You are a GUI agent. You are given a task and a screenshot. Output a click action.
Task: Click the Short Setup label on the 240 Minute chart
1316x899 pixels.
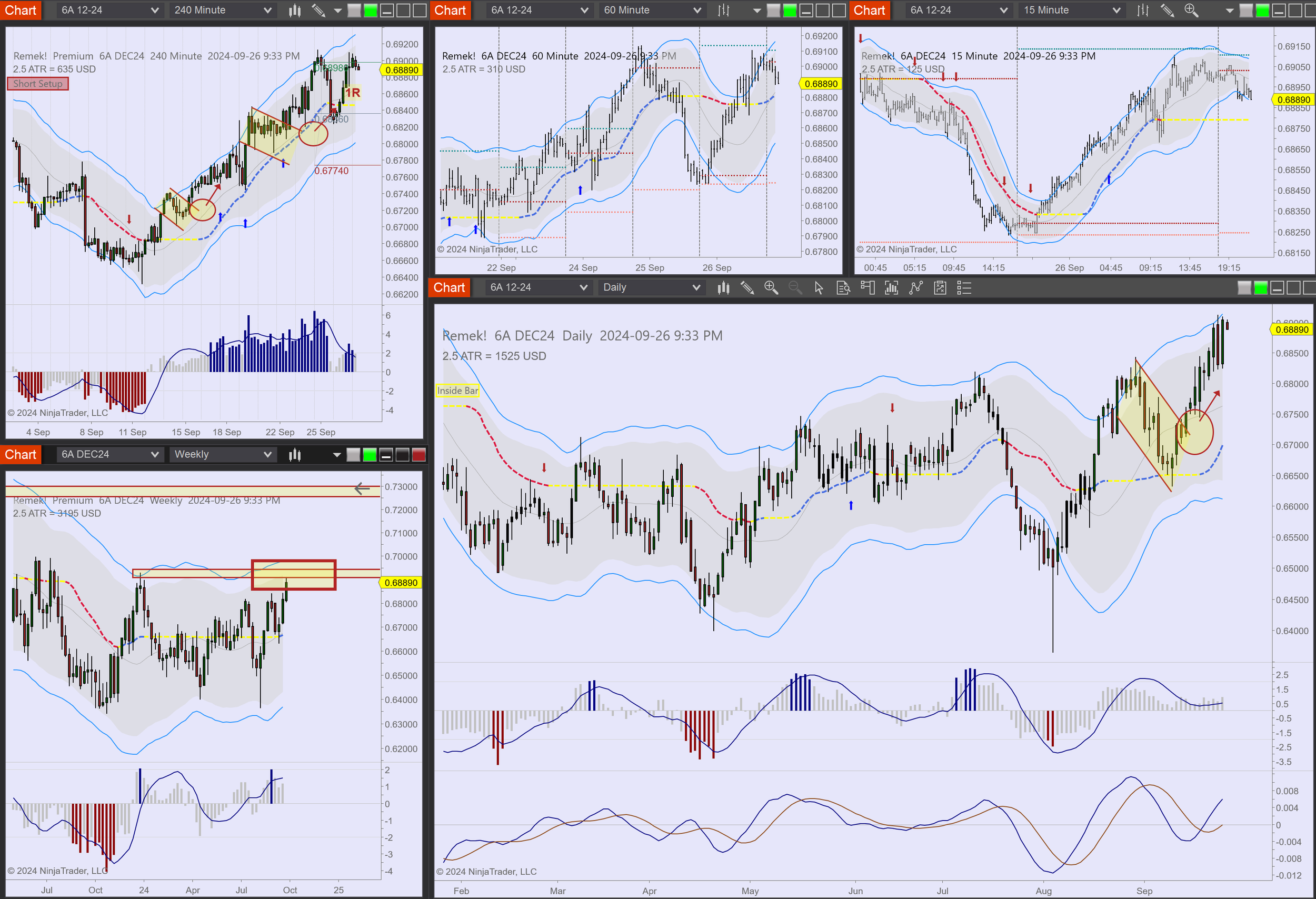pyautogui.click(x=37, y=83)
